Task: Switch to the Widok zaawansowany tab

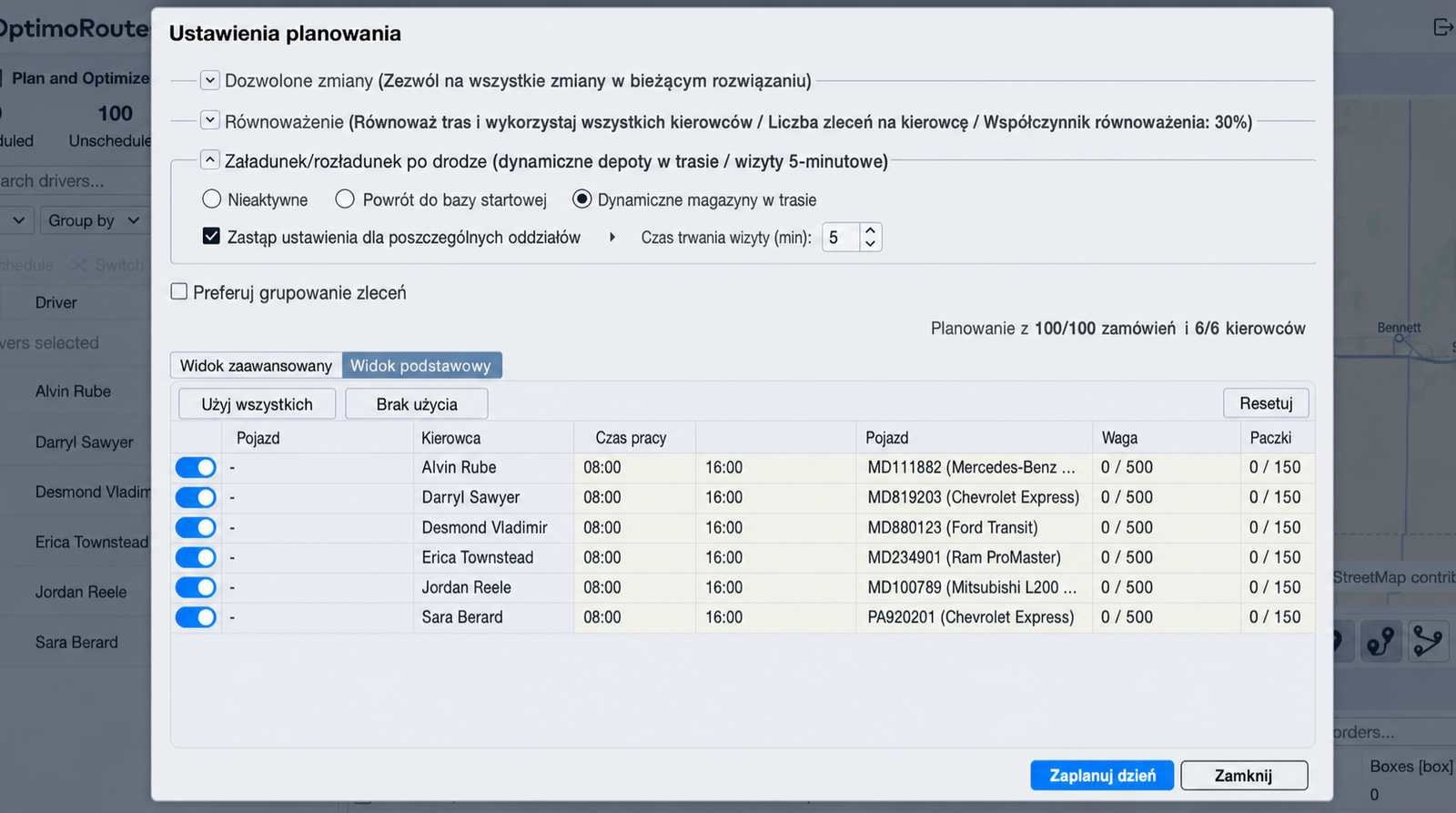Action: click(256, 365)
